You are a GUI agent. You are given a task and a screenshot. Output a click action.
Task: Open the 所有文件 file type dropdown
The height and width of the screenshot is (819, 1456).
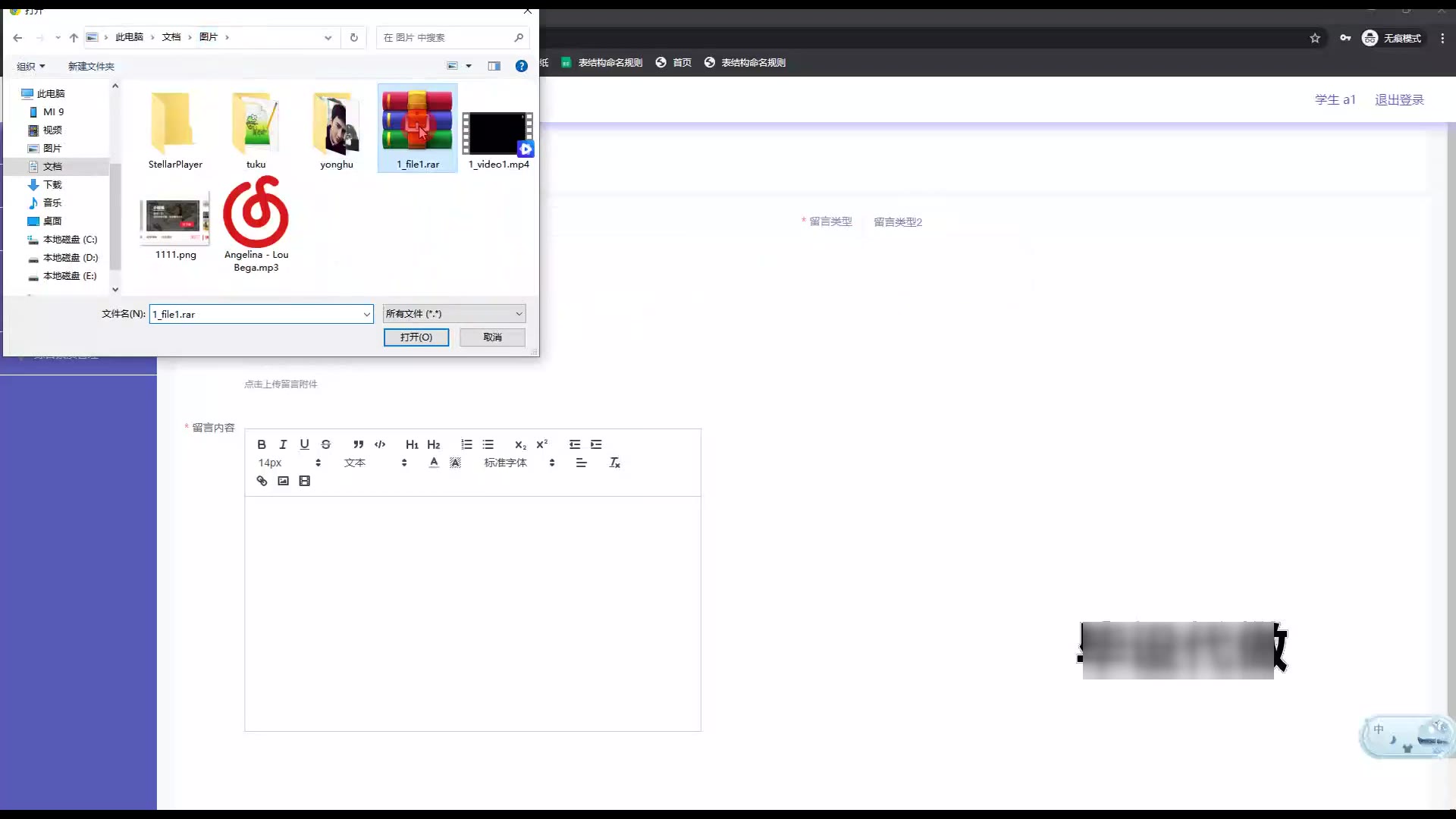[x=453, y=314]
